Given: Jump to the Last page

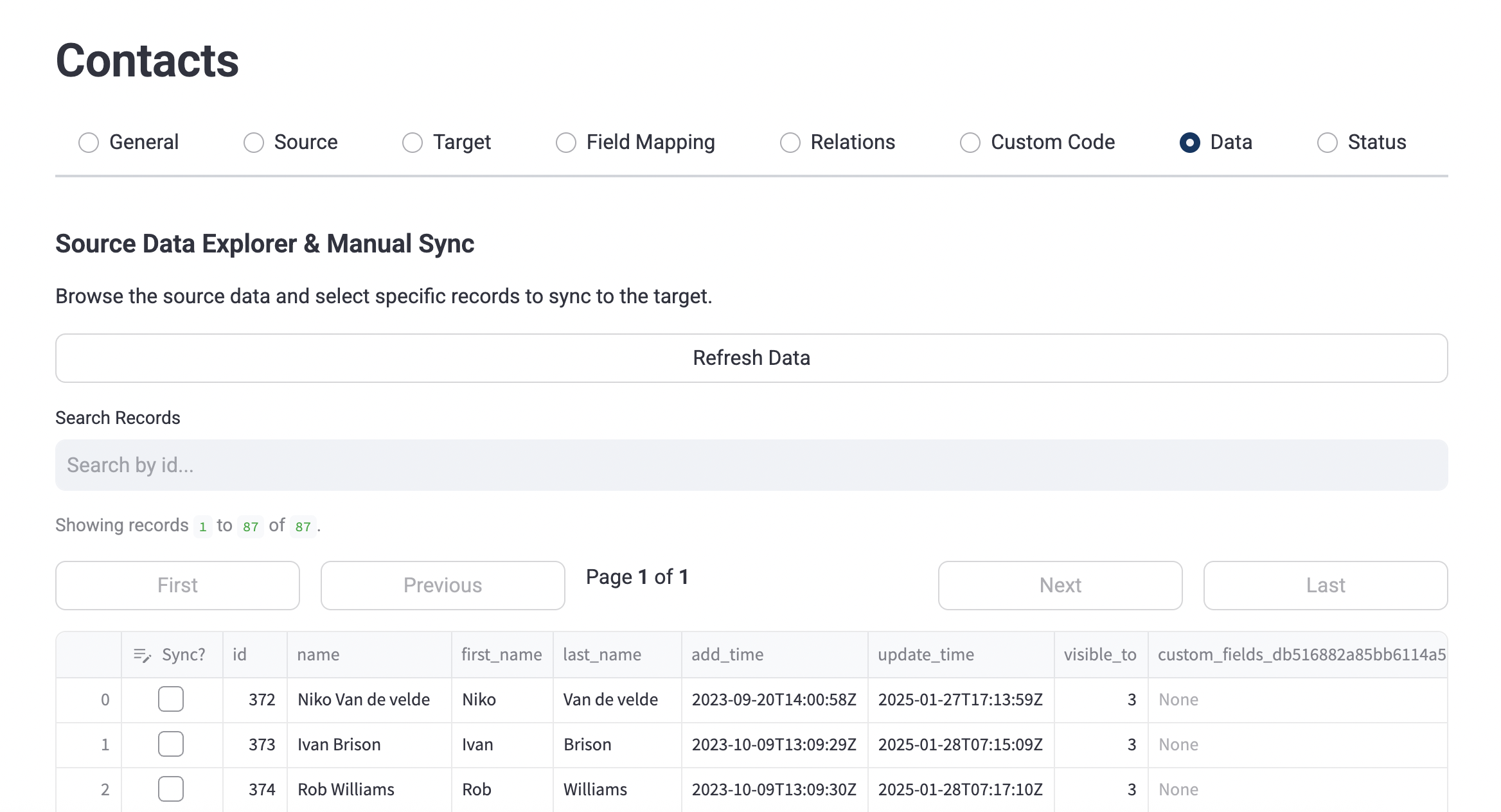Looking at the screenshot, I should click(x=1326, y=585).
